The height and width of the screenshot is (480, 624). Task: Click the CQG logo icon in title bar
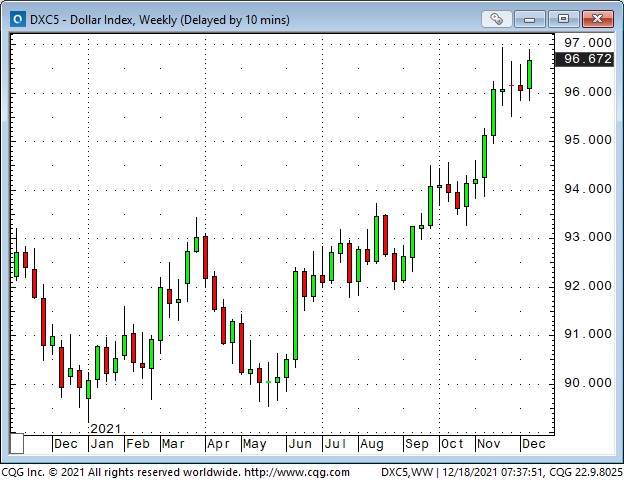pyautogui.click(x=18, y=19)
